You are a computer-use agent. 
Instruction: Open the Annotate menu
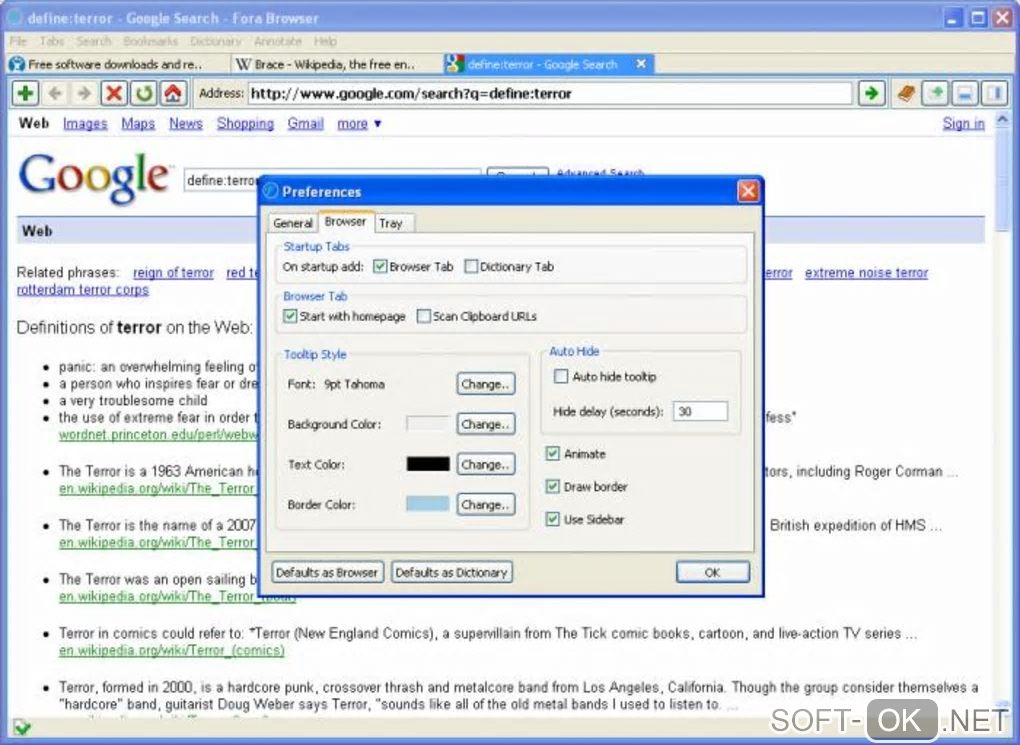click(x=278, y=41)
